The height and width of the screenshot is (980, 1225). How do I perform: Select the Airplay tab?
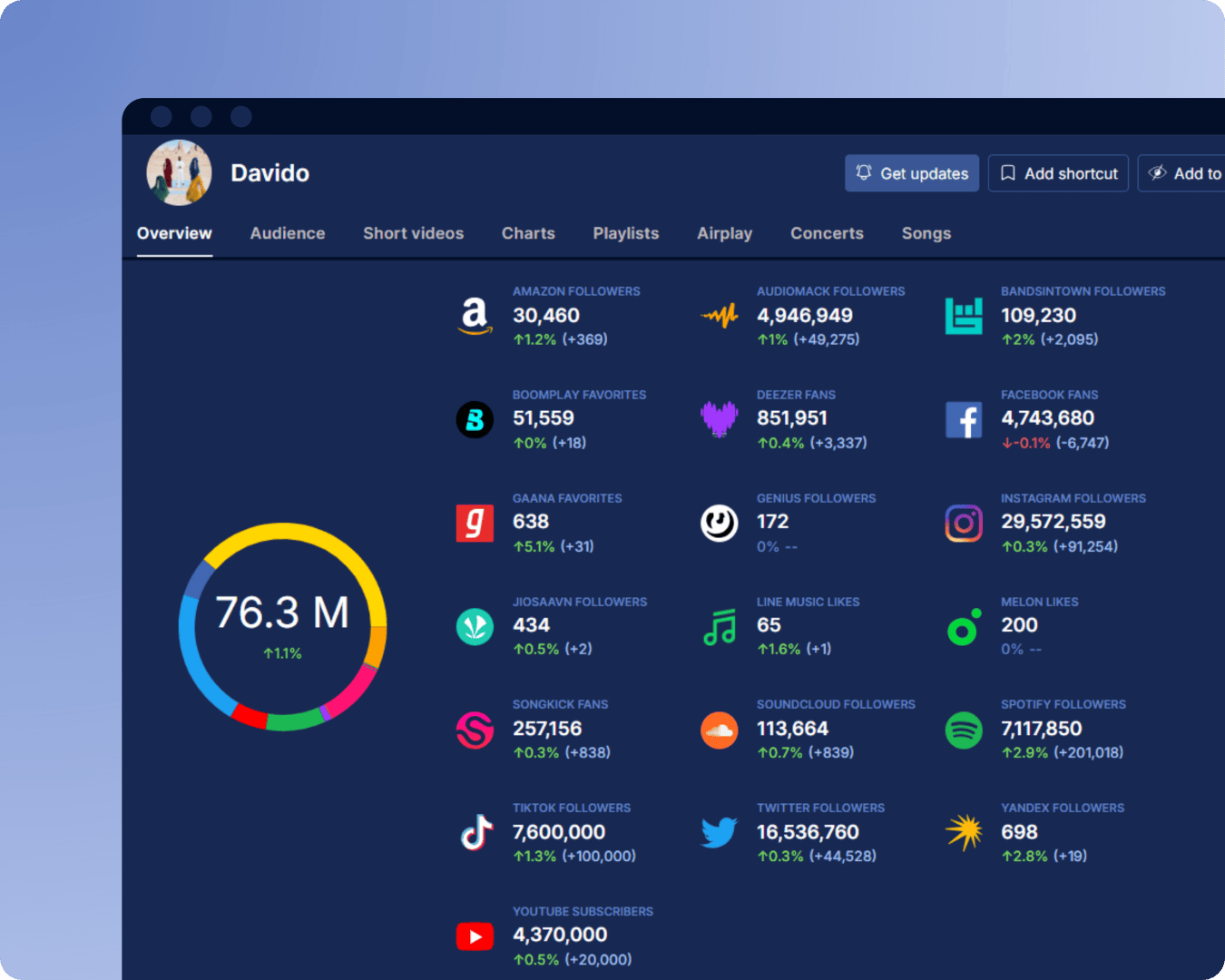[724, 233]
